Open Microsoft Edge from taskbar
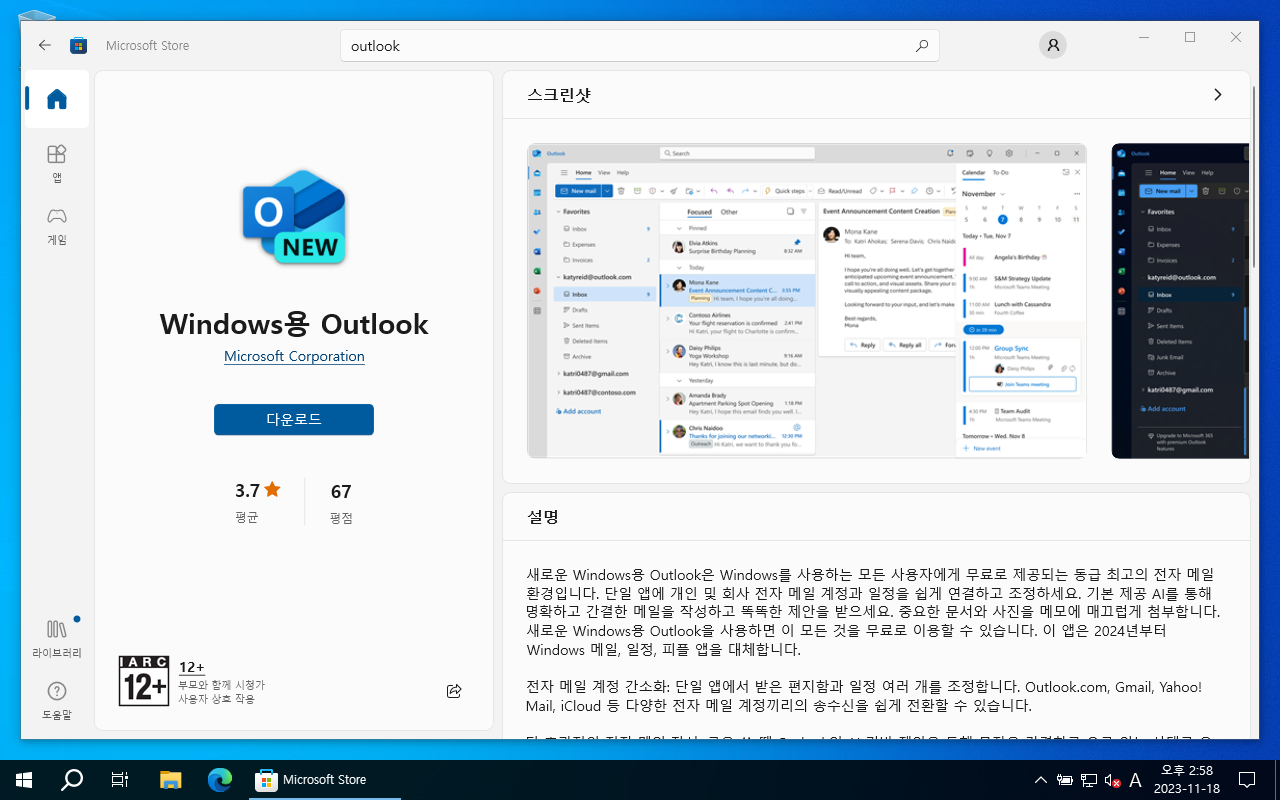The image size is (1280, 800). click(x=220, y=779)
